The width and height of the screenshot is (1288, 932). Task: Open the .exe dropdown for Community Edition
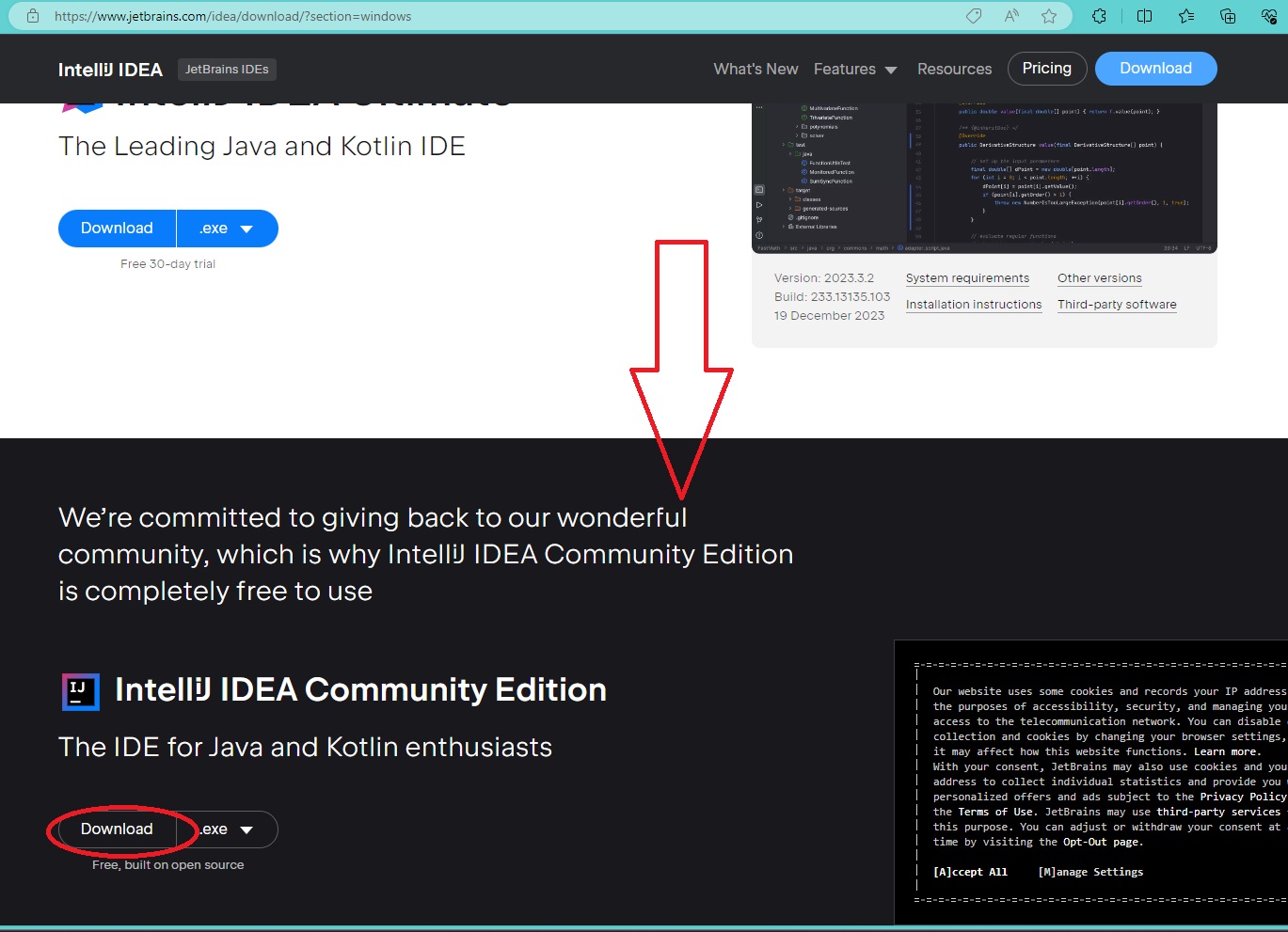pos(227,829)
